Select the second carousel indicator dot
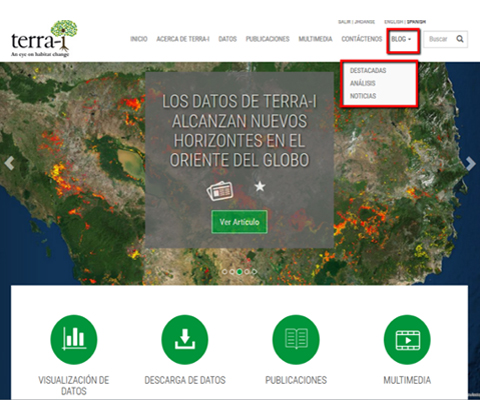 [232, 272]
